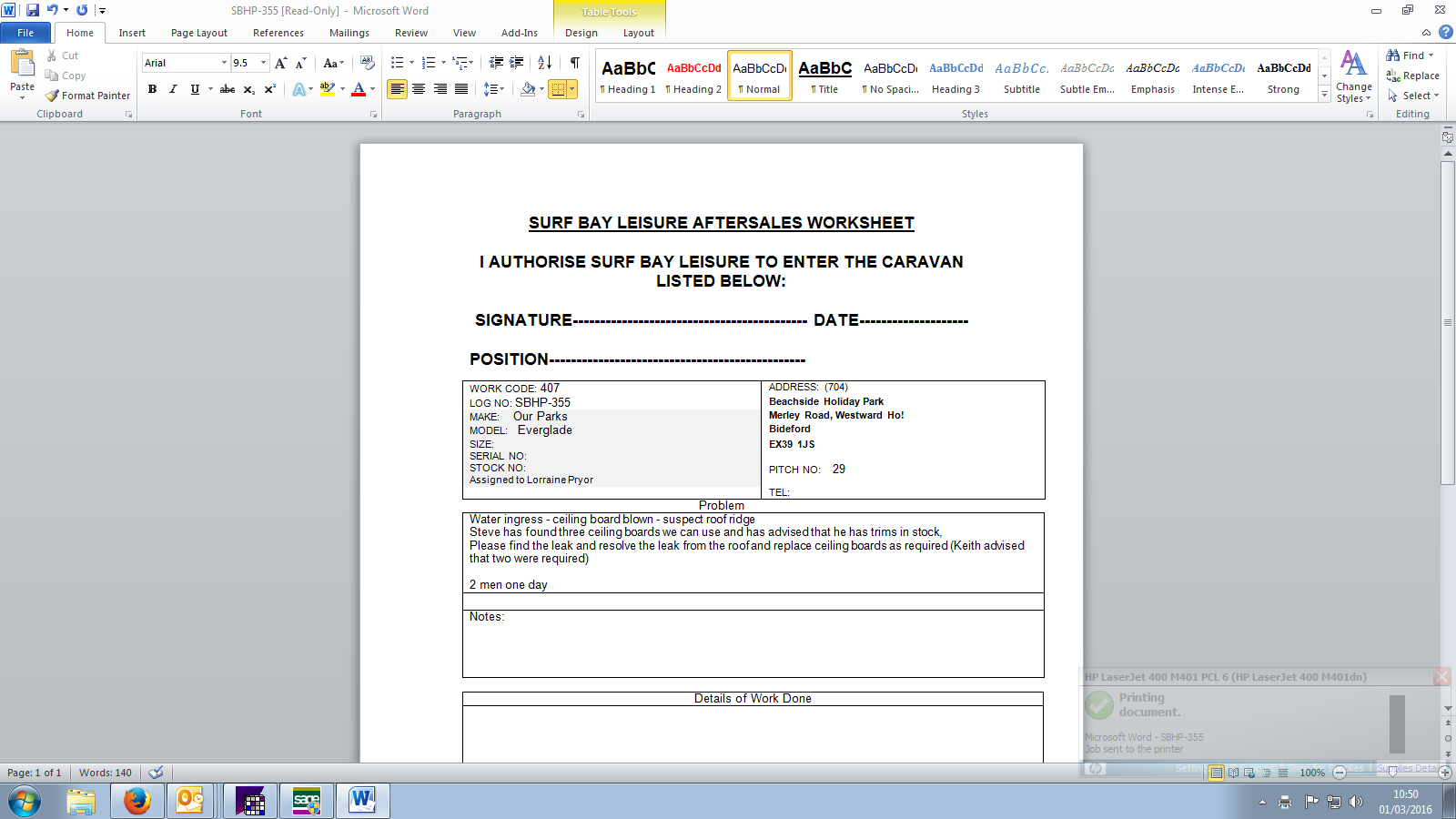Viewport: 1456px width, 819px height.
Task: Apply the Strong style
Action: (x=1284, y=76)
